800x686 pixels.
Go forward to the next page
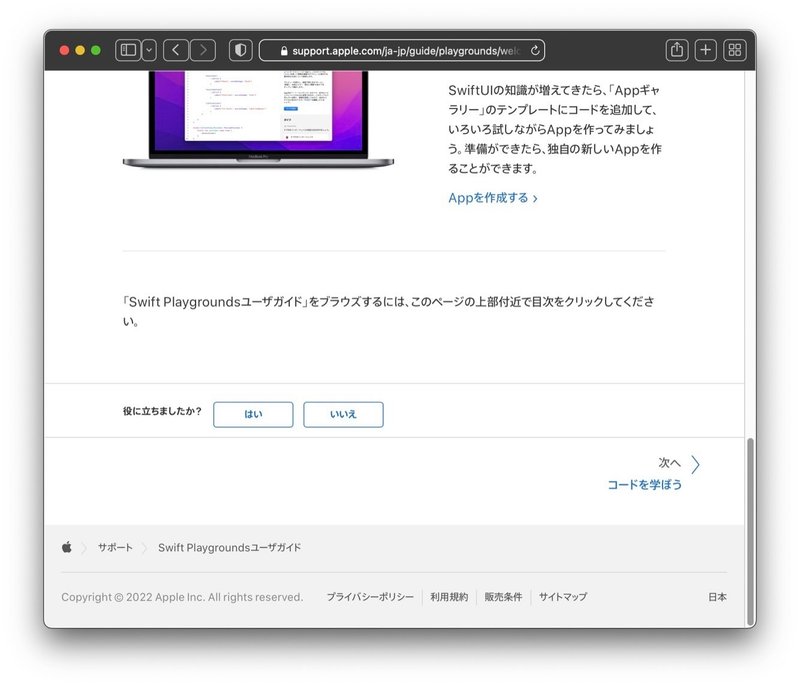point(203,50)
